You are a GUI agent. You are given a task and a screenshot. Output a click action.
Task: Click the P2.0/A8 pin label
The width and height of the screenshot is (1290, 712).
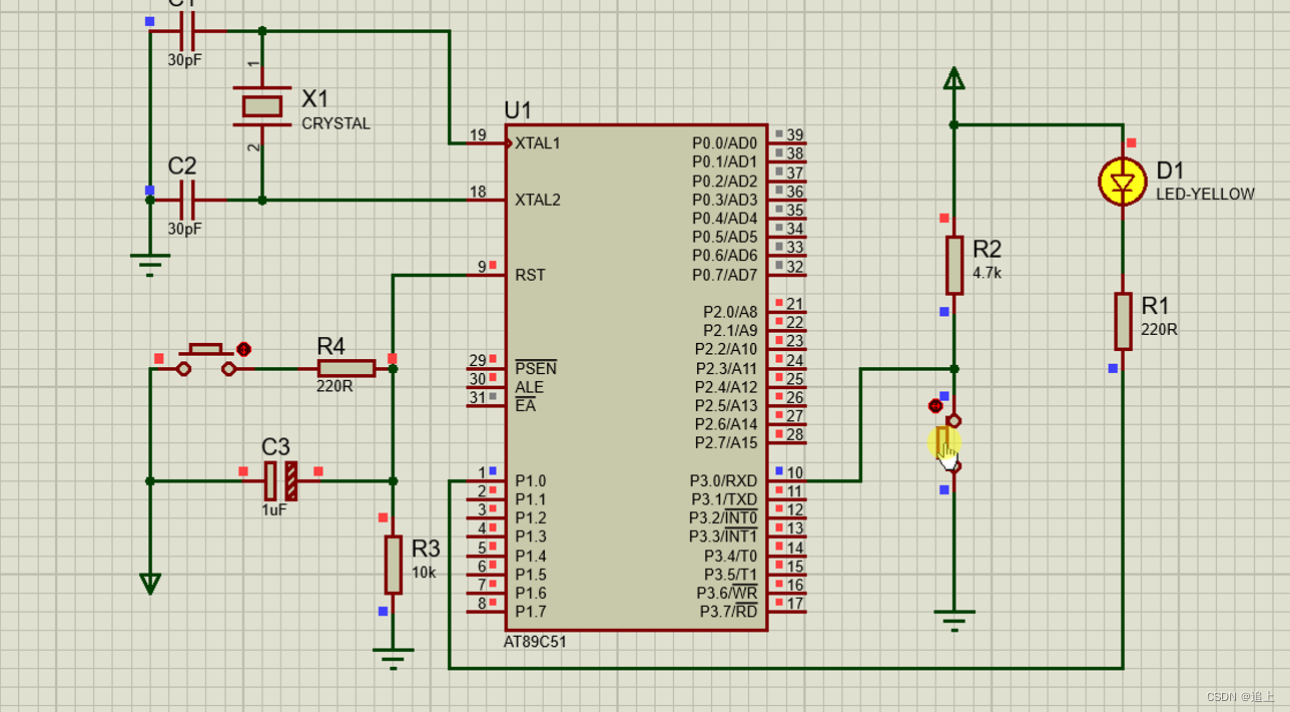pyautogui.click(x=731, y=312)
